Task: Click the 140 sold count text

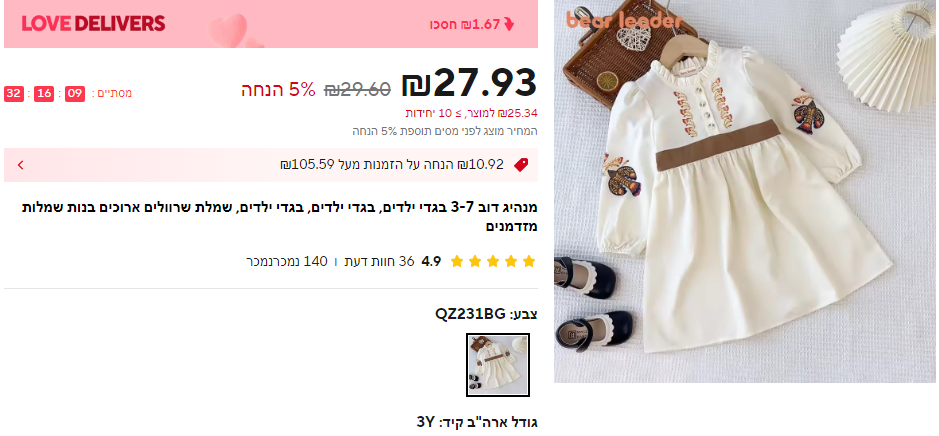Action: tap(287, 261)
